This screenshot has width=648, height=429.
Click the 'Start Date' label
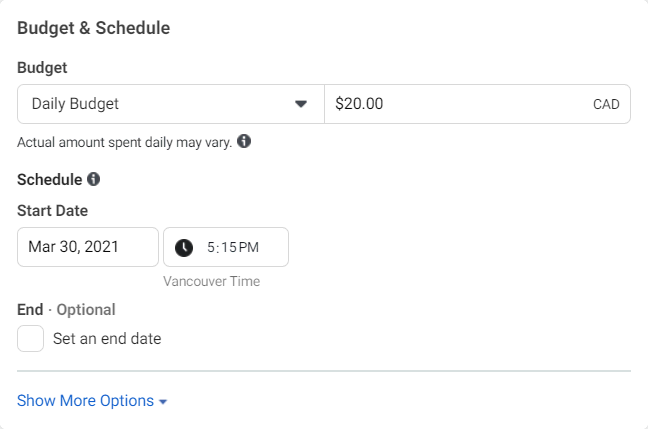pyautogui.click(x=52, y=211)
